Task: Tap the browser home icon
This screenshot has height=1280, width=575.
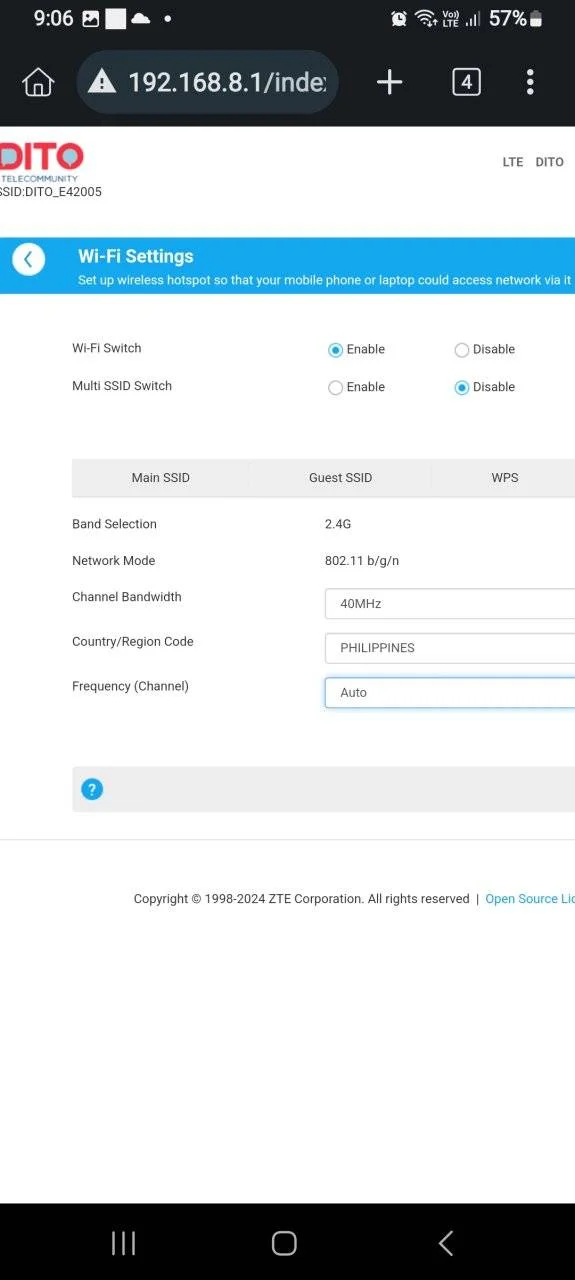Action: coord(38,82)
